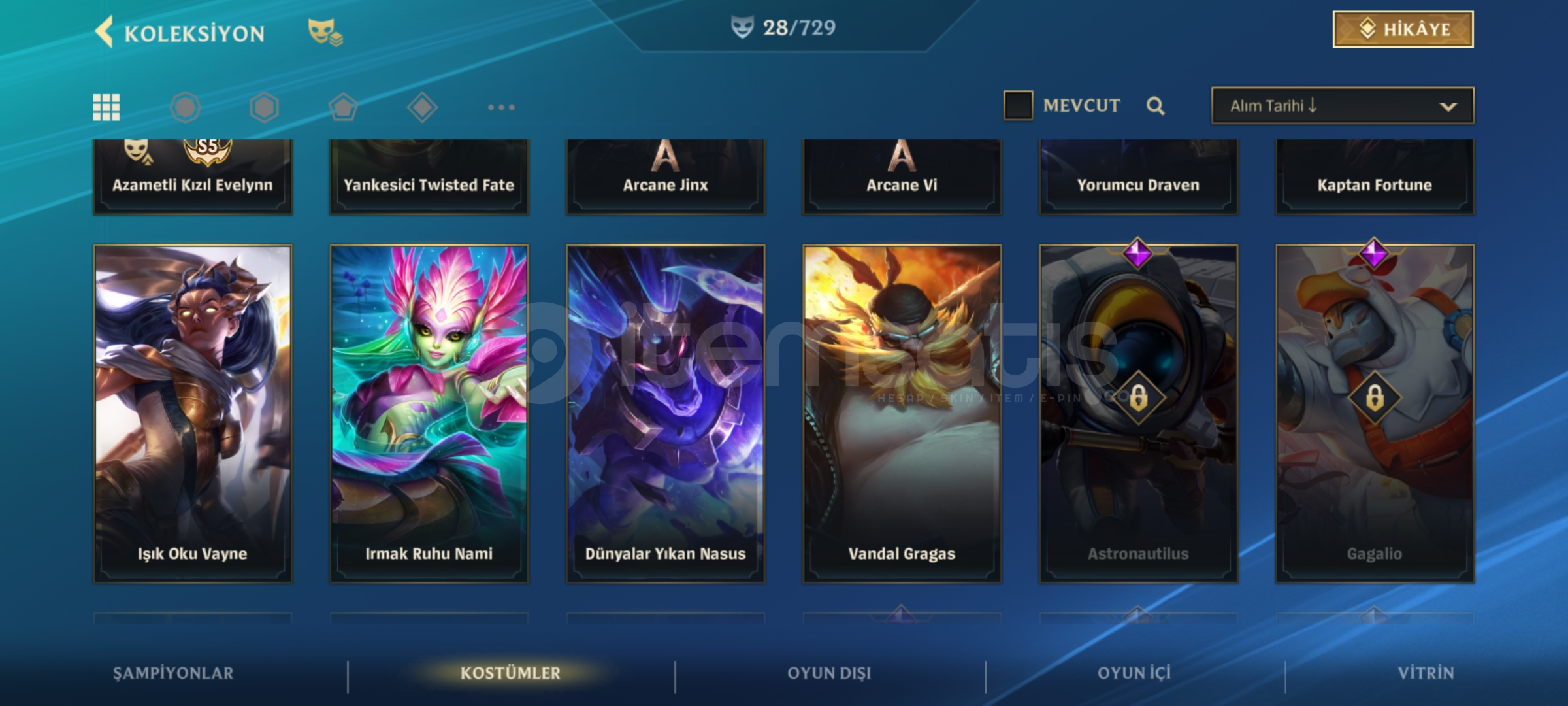The image size is (1568, 706).
Task: Expand the Alım Tarihi sort dropdown
Action: 1343,106
